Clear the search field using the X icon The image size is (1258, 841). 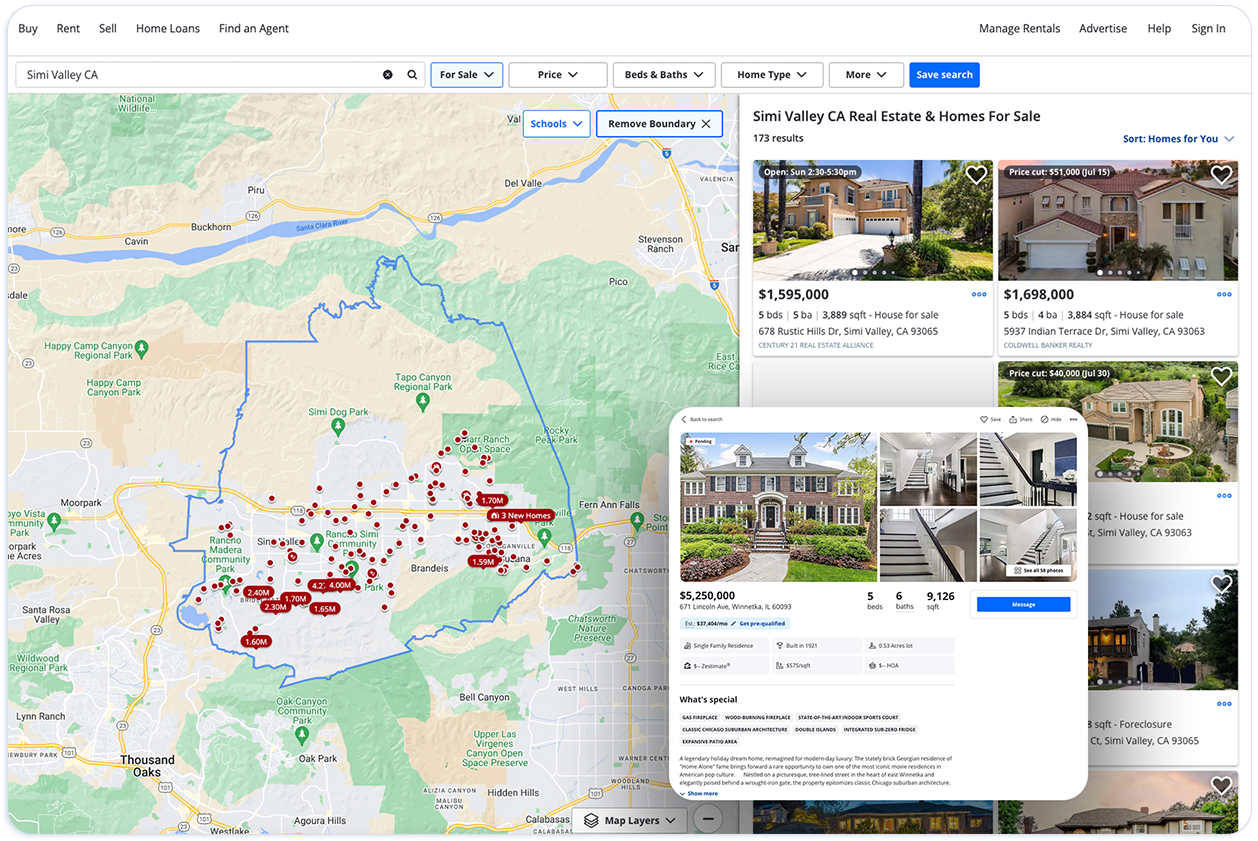coord(388,74)
